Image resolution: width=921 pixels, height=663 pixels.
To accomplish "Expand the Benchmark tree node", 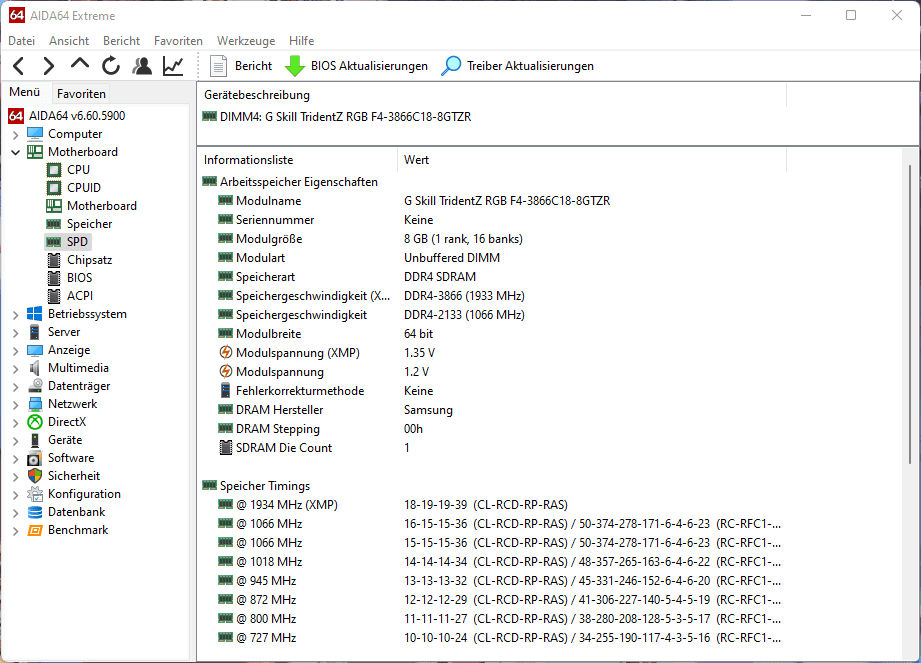I will tap(15, 531).
